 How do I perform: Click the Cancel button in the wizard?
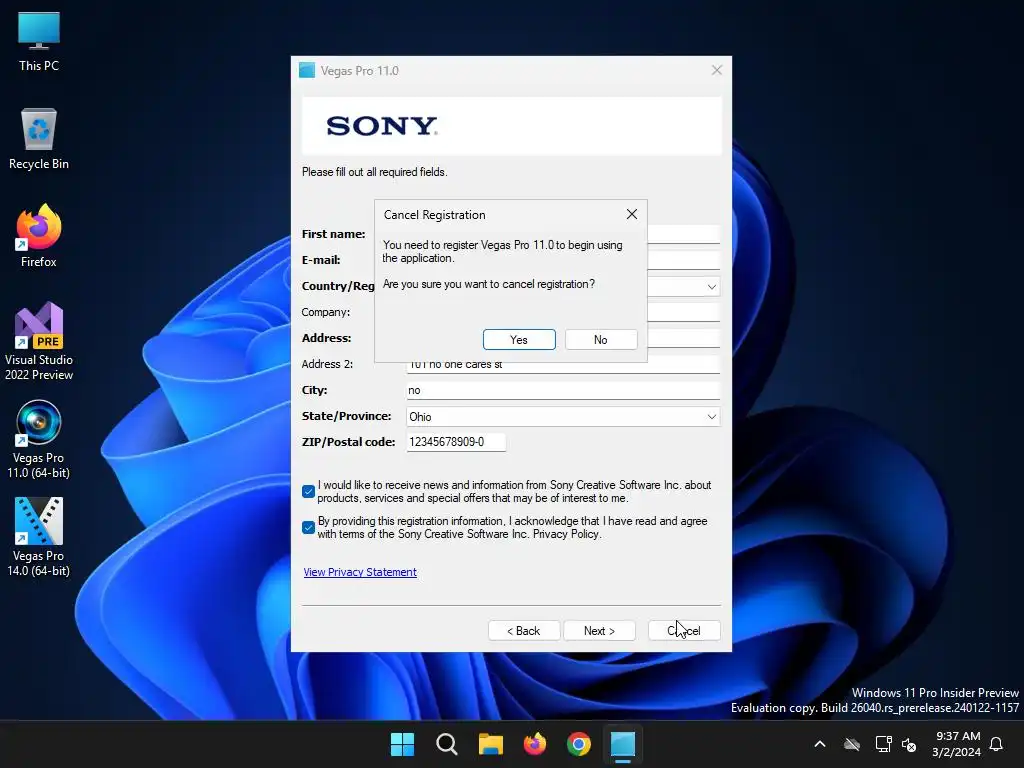pos(684,631)
